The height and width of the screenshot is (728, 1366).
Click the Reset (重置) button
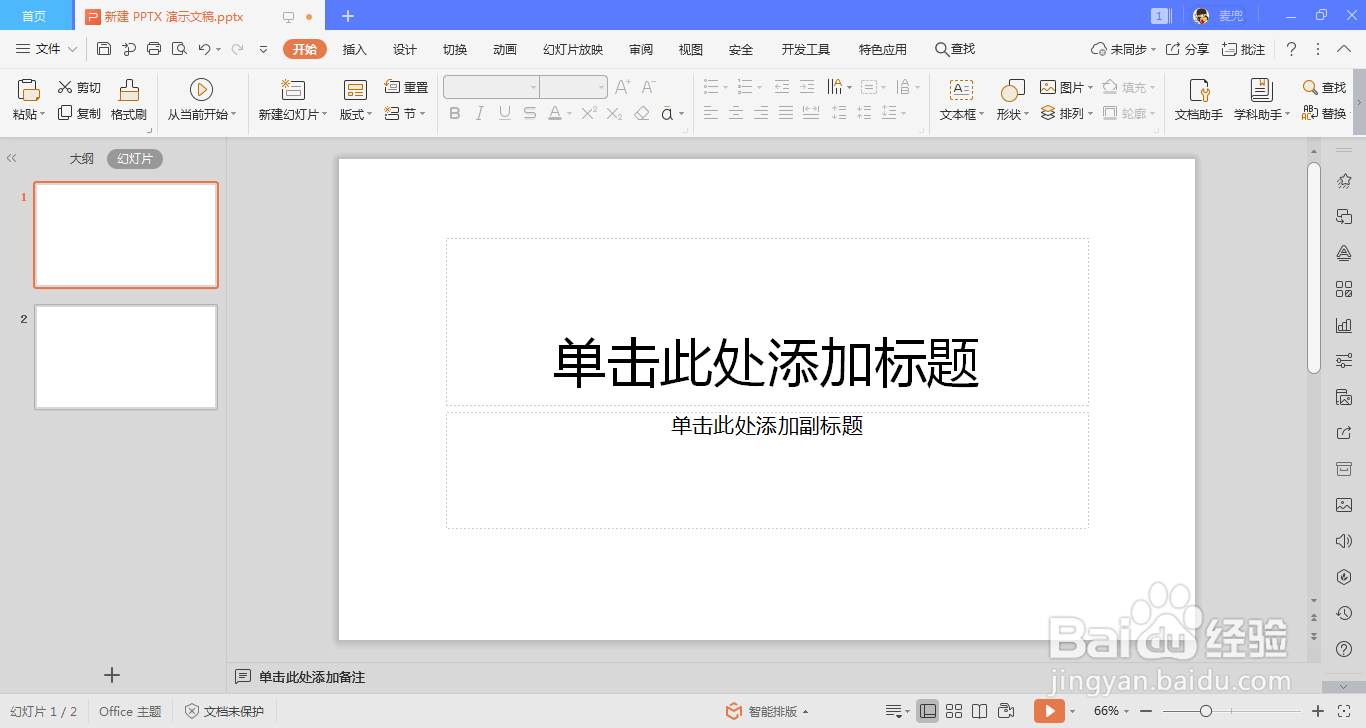[x=406, y=88]
